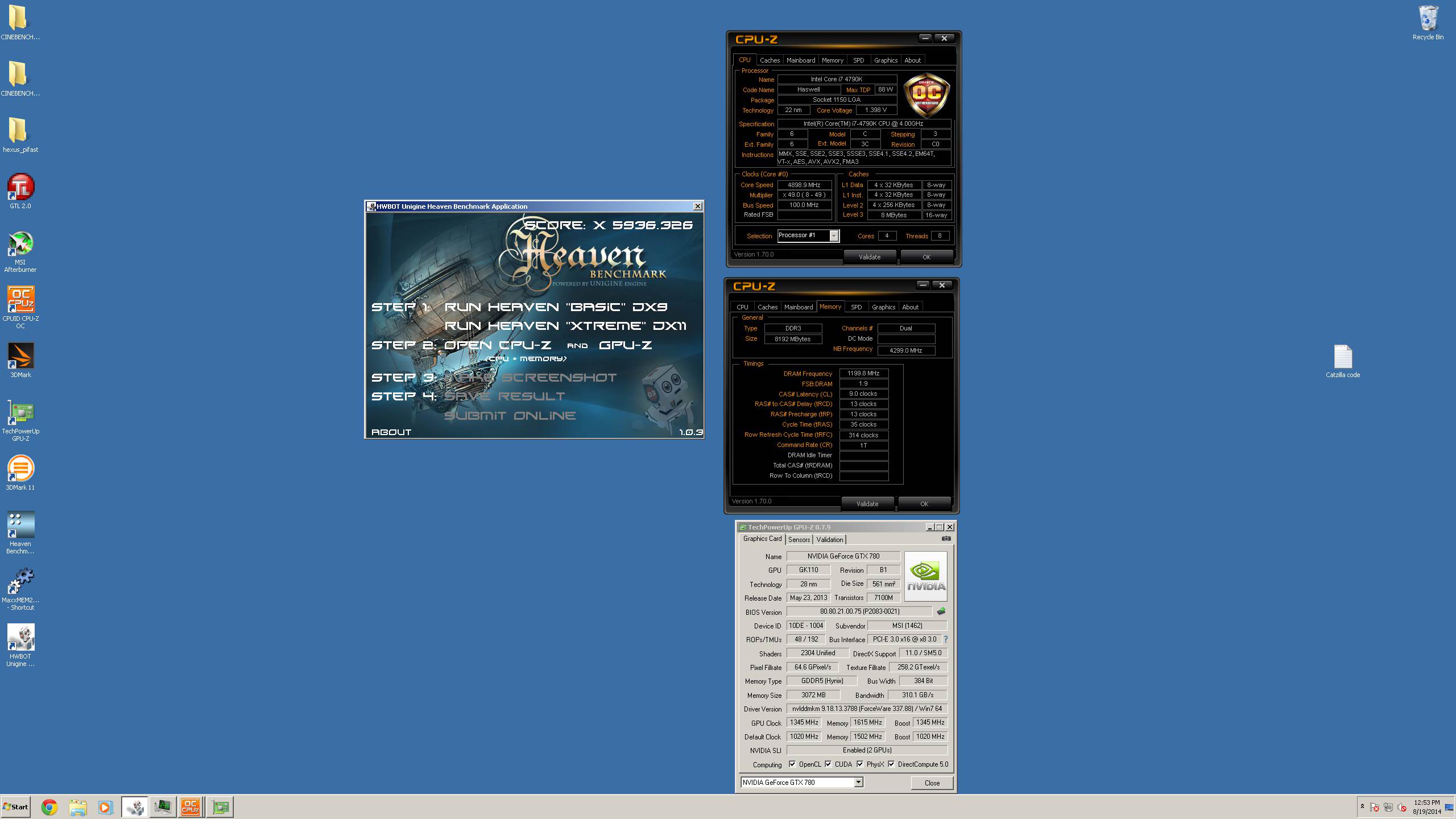Screen dimensions: 1456x819
Task: Switch to the Sensors tab in GPU-Z
Action: pos(799,540)
